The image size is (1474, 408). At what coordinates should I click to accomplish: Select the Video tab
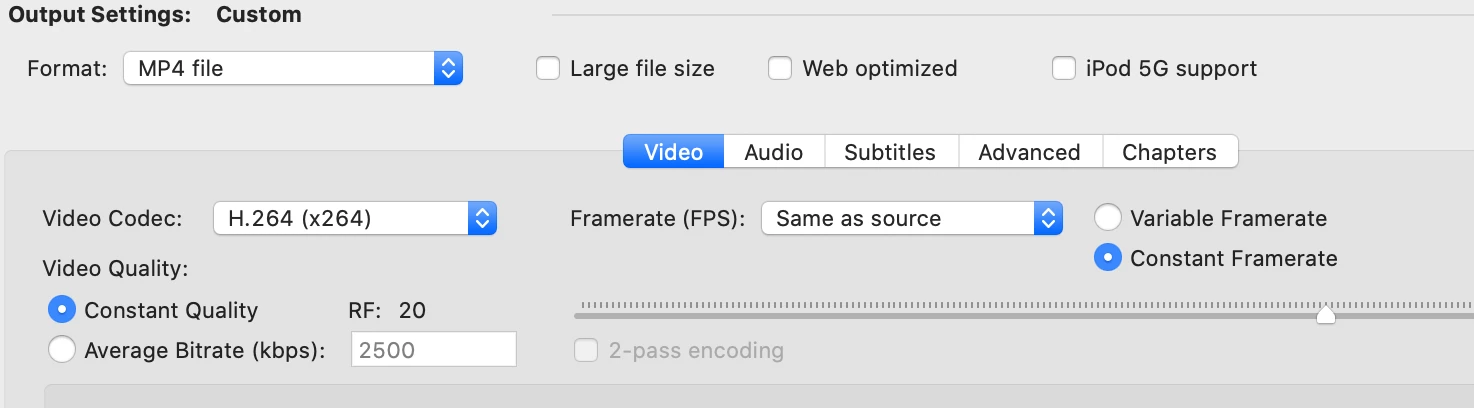coord(673,152)
